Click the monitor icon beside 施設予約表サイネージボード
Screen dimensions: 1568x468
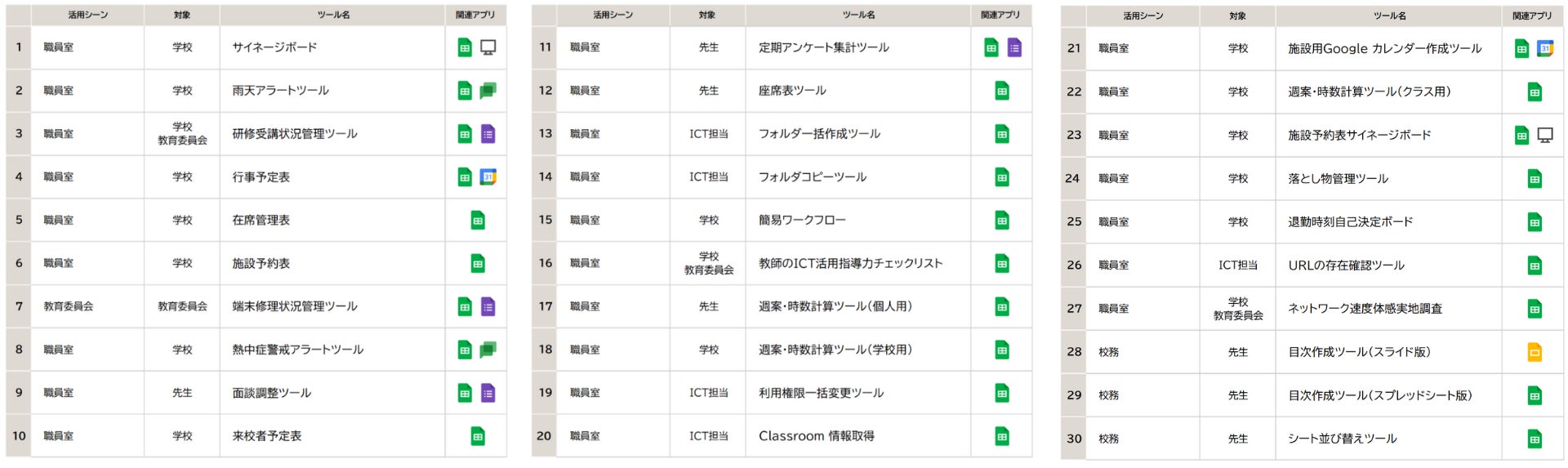[x=1544, y=136]
